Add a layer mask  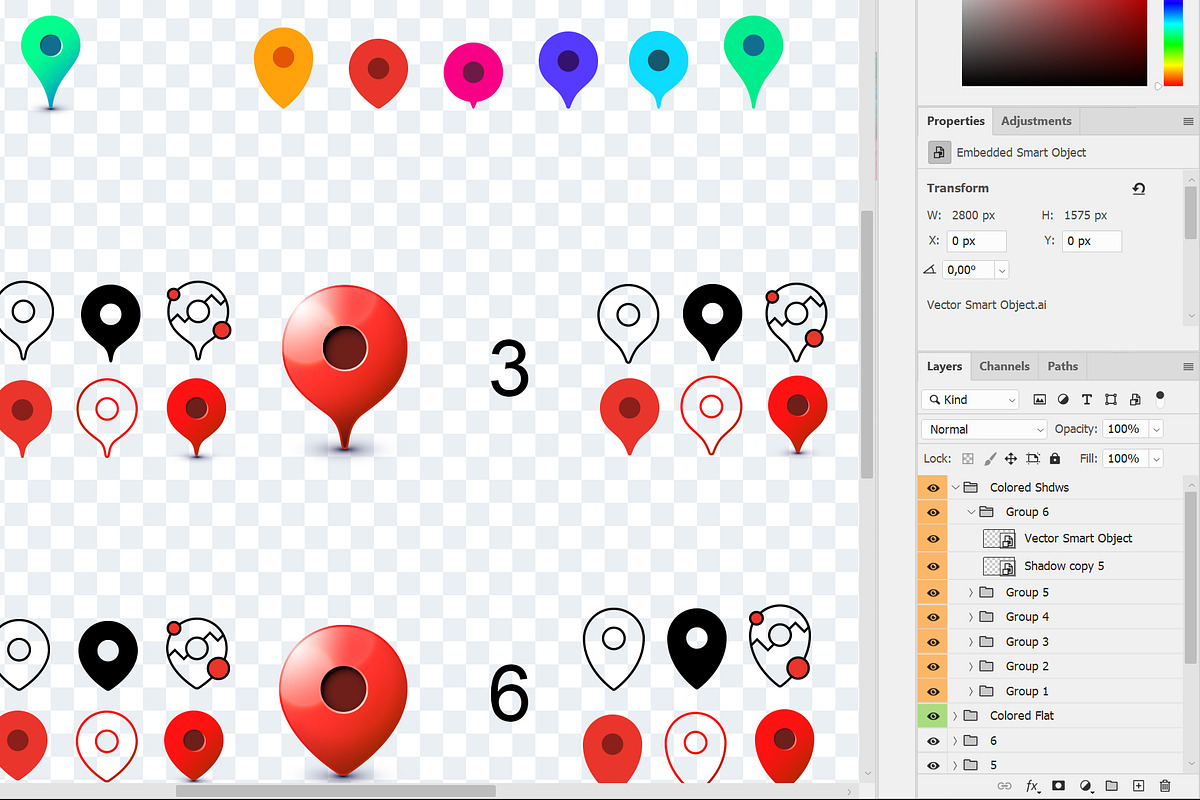click(x=1059, y=786)
